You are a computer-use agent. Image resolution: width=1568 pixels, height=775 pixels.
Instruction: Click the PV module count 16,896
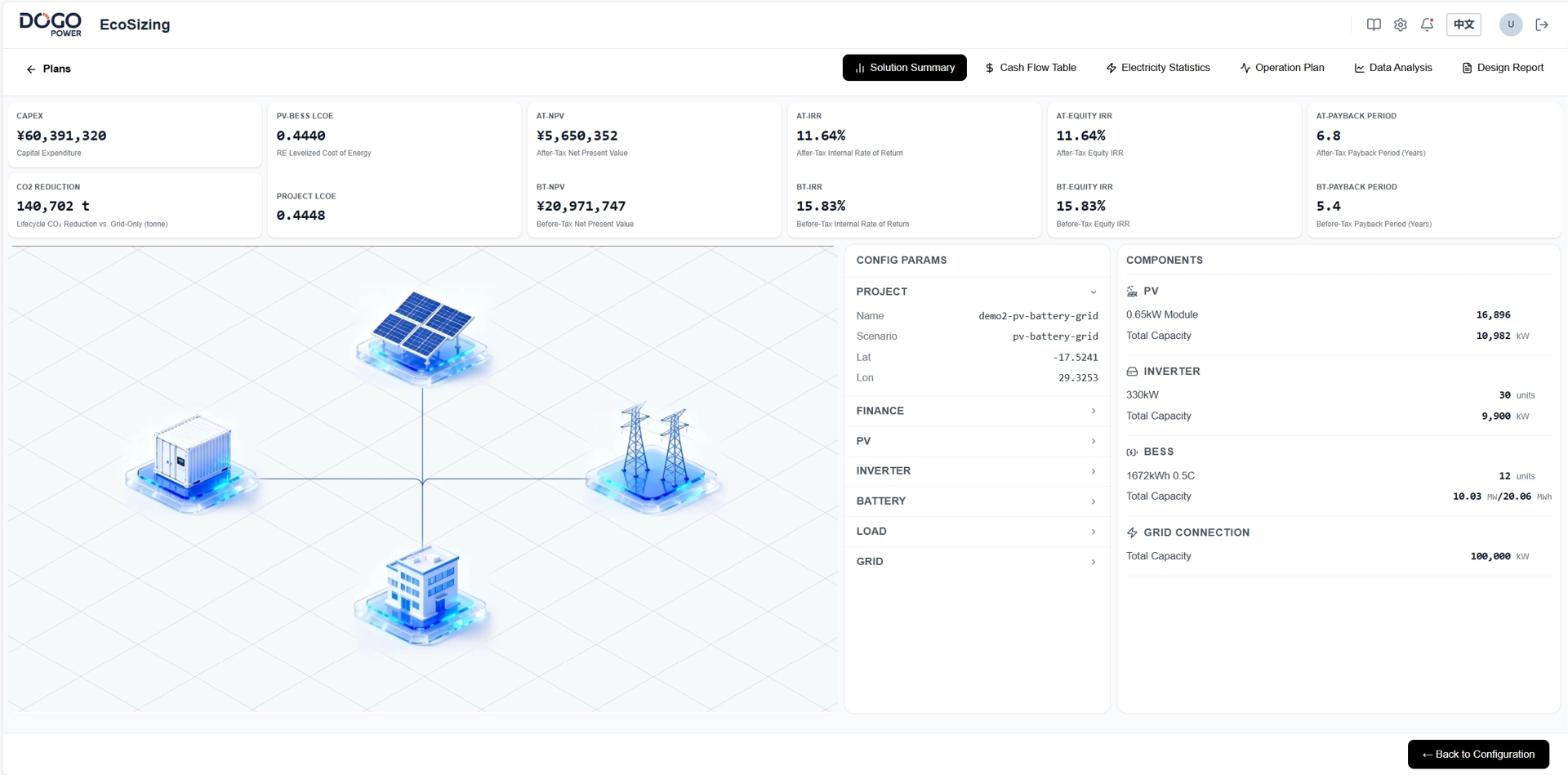tap(1493, 314)
